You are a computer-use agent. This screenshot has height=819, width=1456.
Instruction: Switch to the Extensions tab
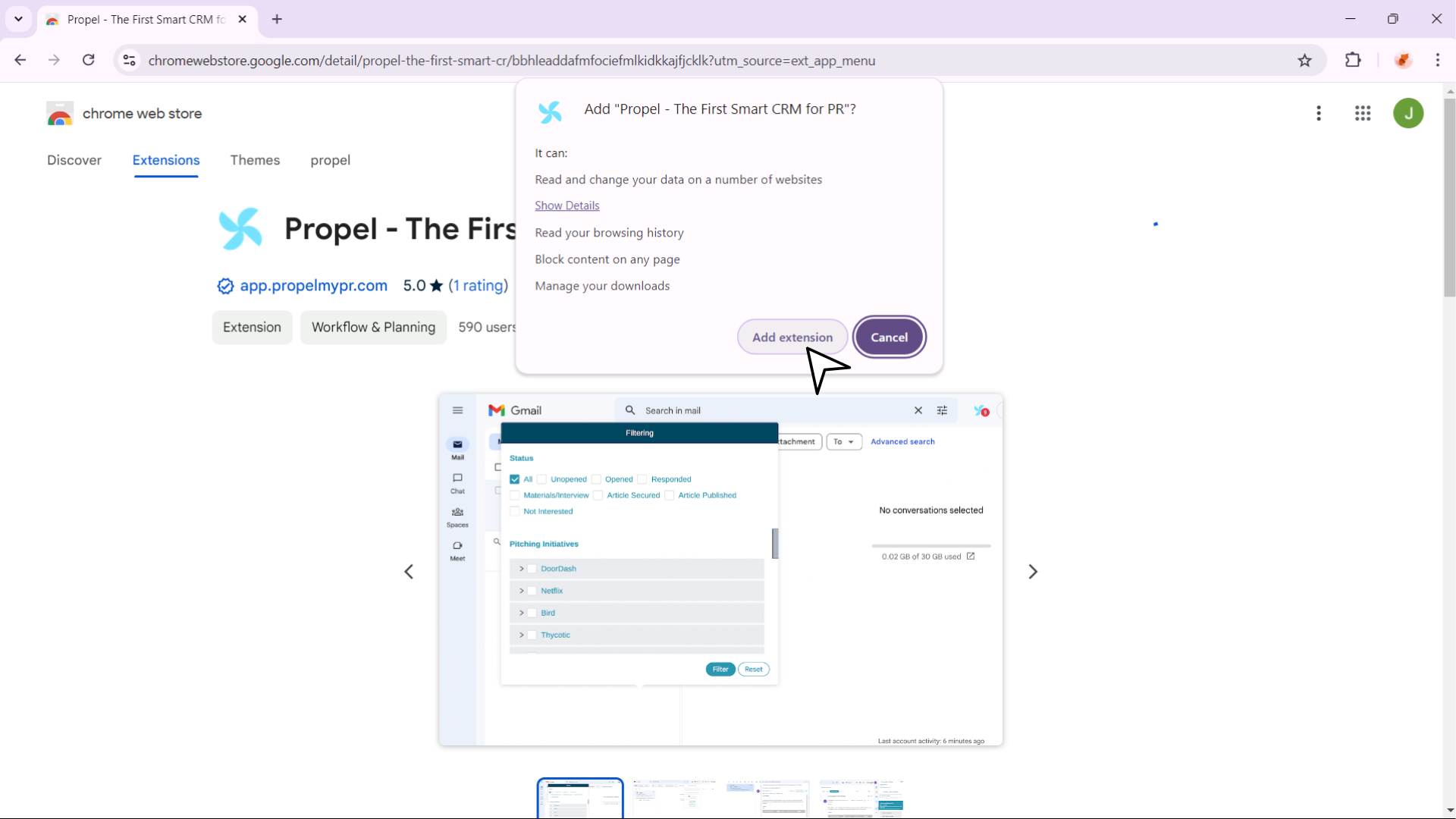[x=166, y=160]
